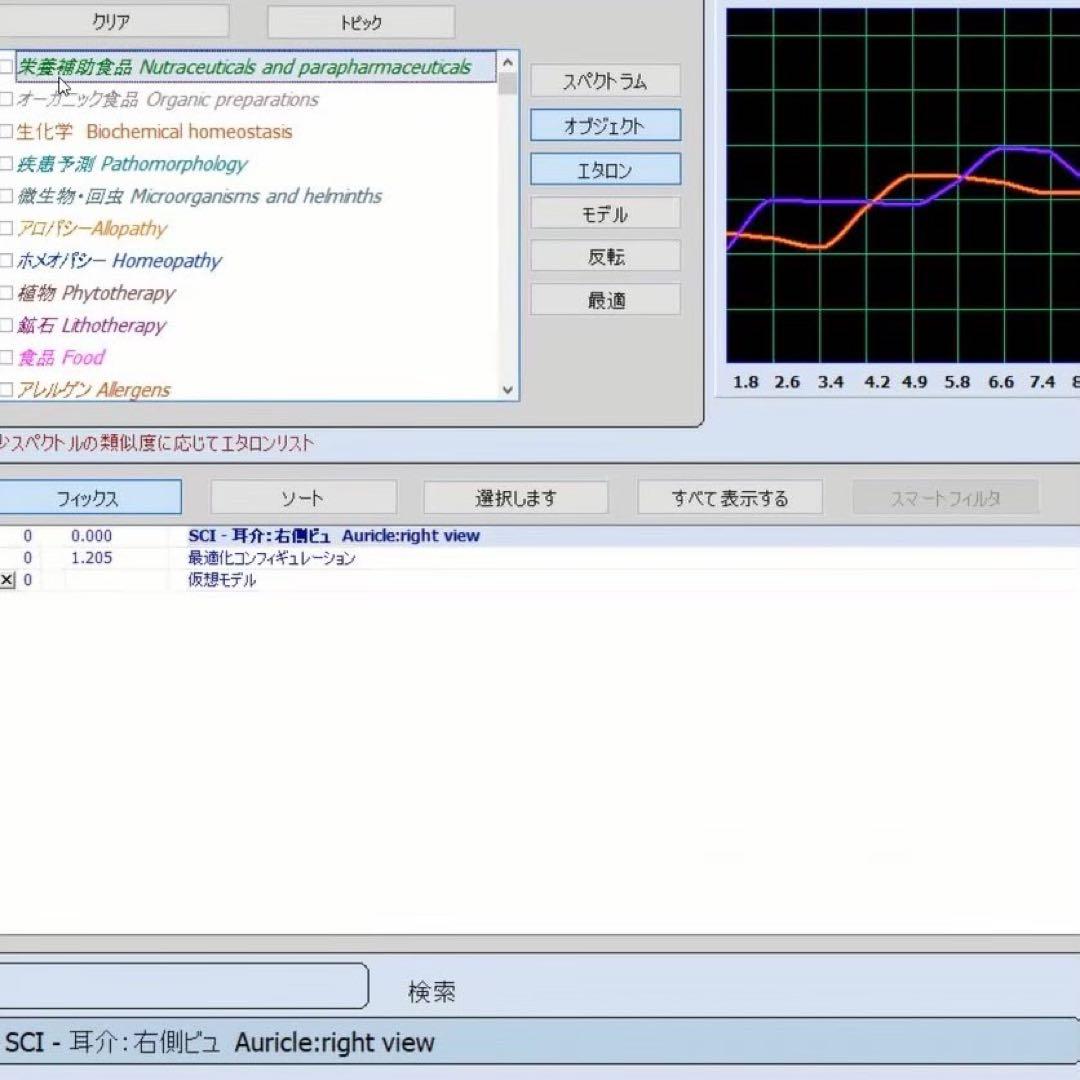The height and width of the screenshot is (1080, 1080).
Task: Check the Nutraceuticals and parapharmaceuticals checkbox
Action: [x=7, y=68]
